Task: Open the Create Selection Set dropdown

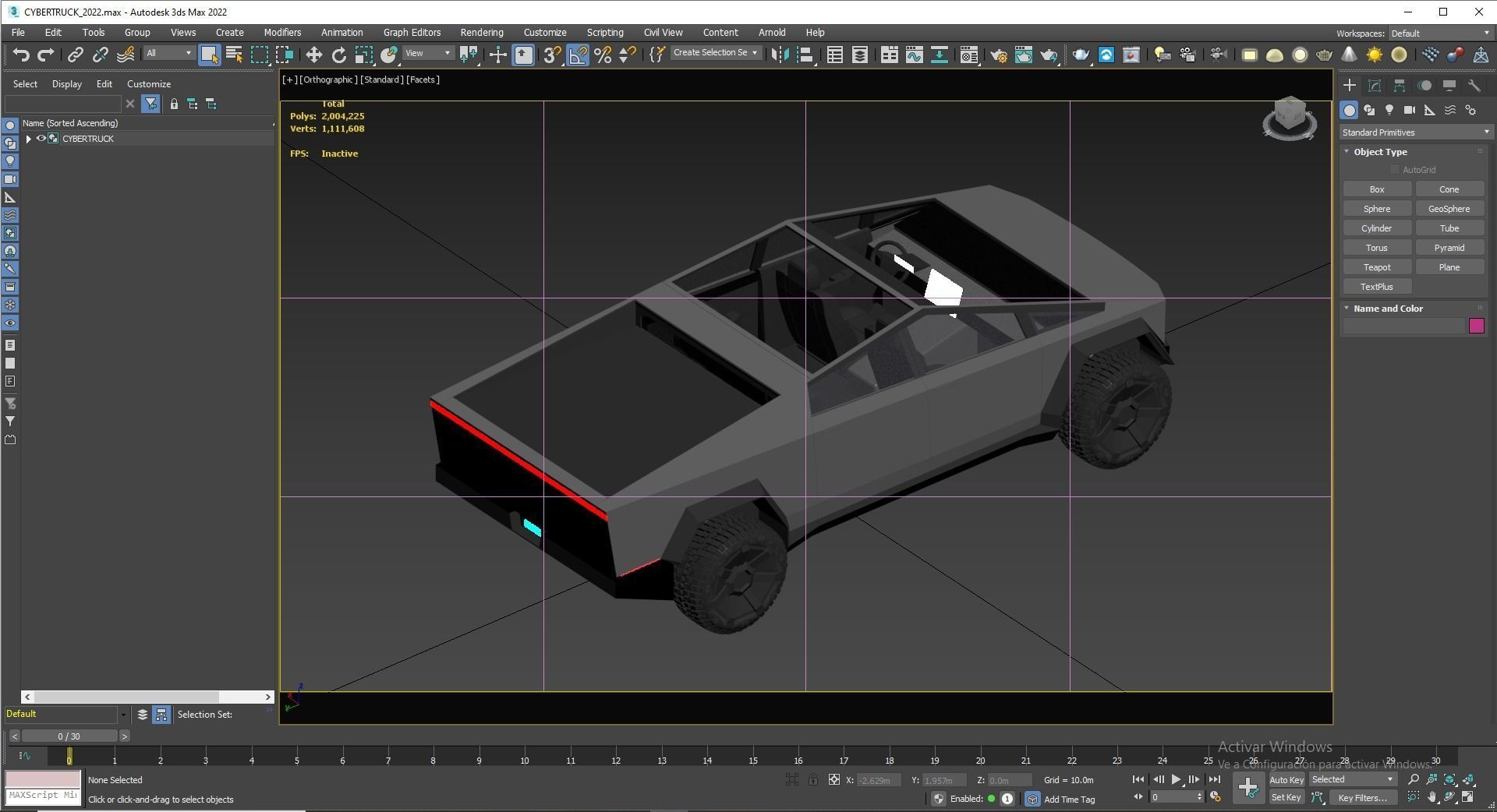Action: tap(715, 53)
